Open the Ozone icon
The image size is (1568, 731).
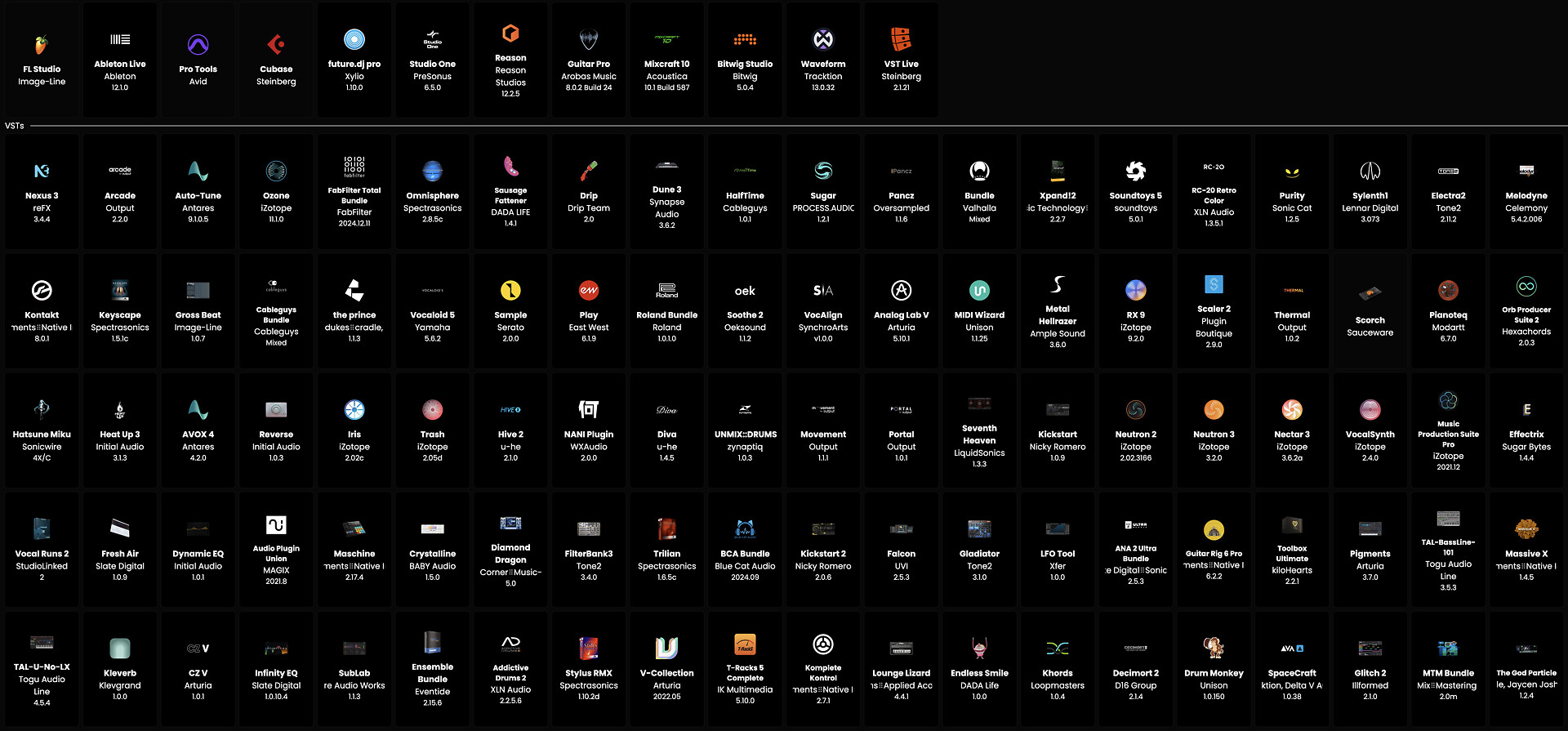[276, 171]
